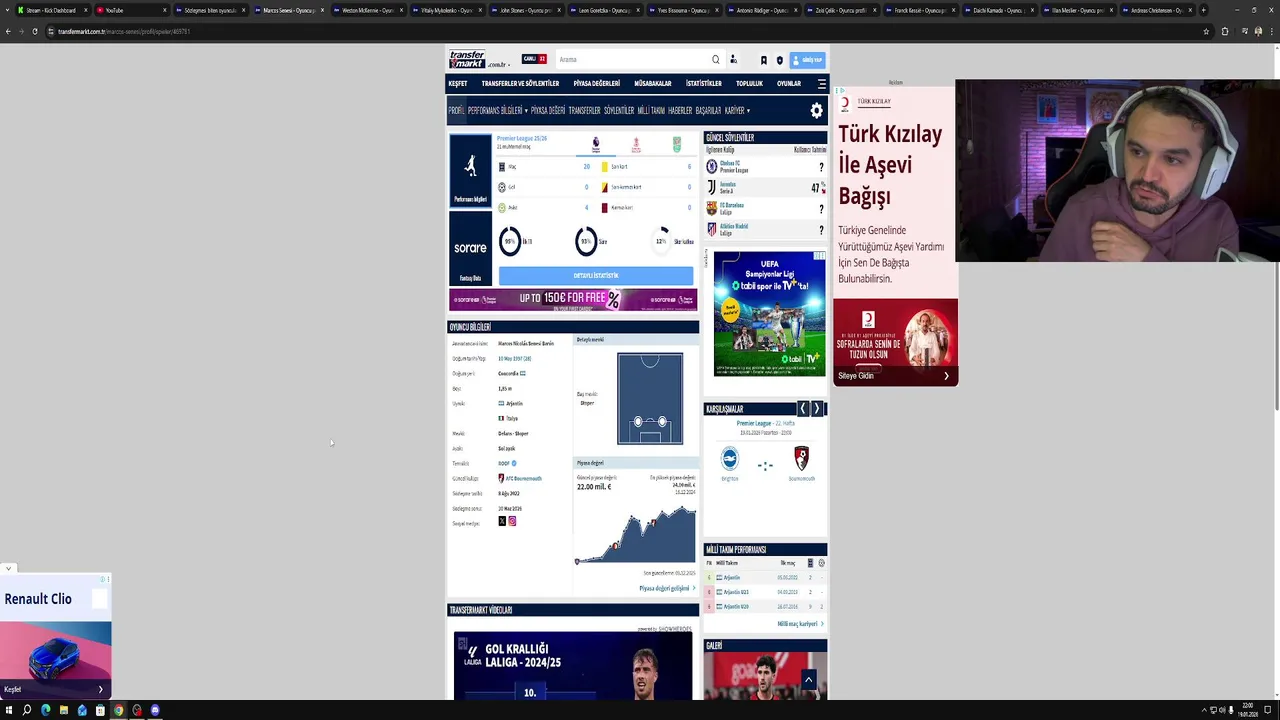The image size is (1280, 720).
Task: Click the FC Barcelona club crest
Action: point(712,208)
